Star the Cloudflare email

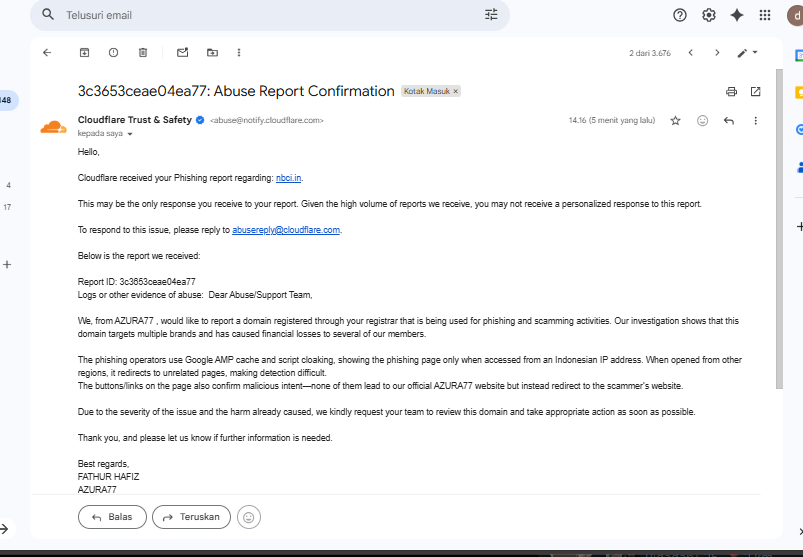(675, 121)
